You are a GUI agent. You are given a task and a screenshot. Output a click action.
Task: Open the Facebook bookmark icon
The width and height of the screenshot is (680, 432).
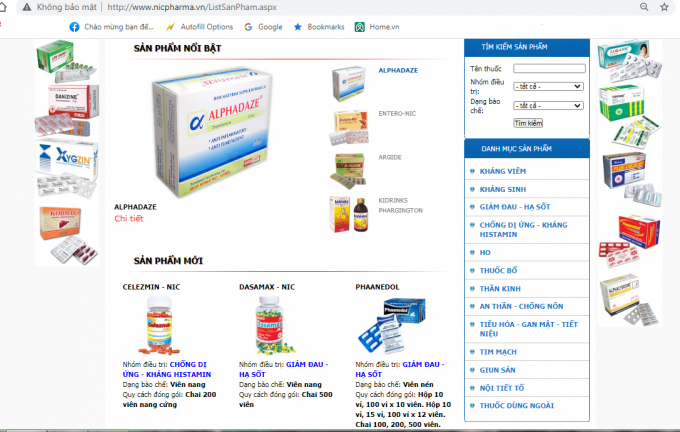pyautogui.click(x=74, y=27)
